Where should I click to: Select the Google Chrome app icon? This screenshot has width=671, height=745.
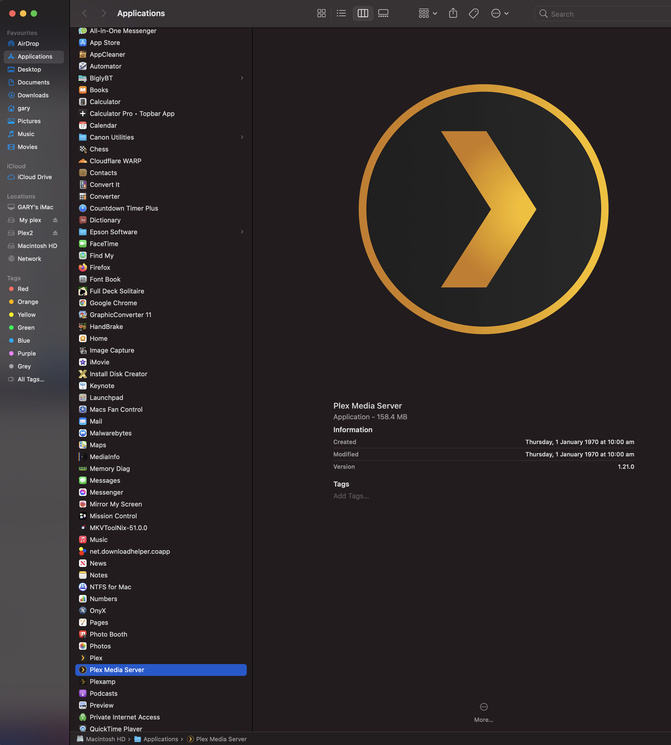click(83, 303)
